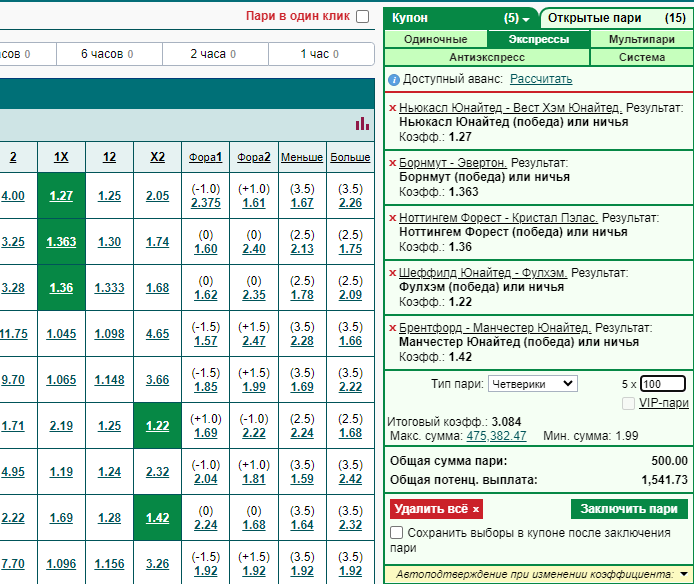Click the Рассчитать link
The height and width of the screenshot is (584, 694).
[541, 79]
